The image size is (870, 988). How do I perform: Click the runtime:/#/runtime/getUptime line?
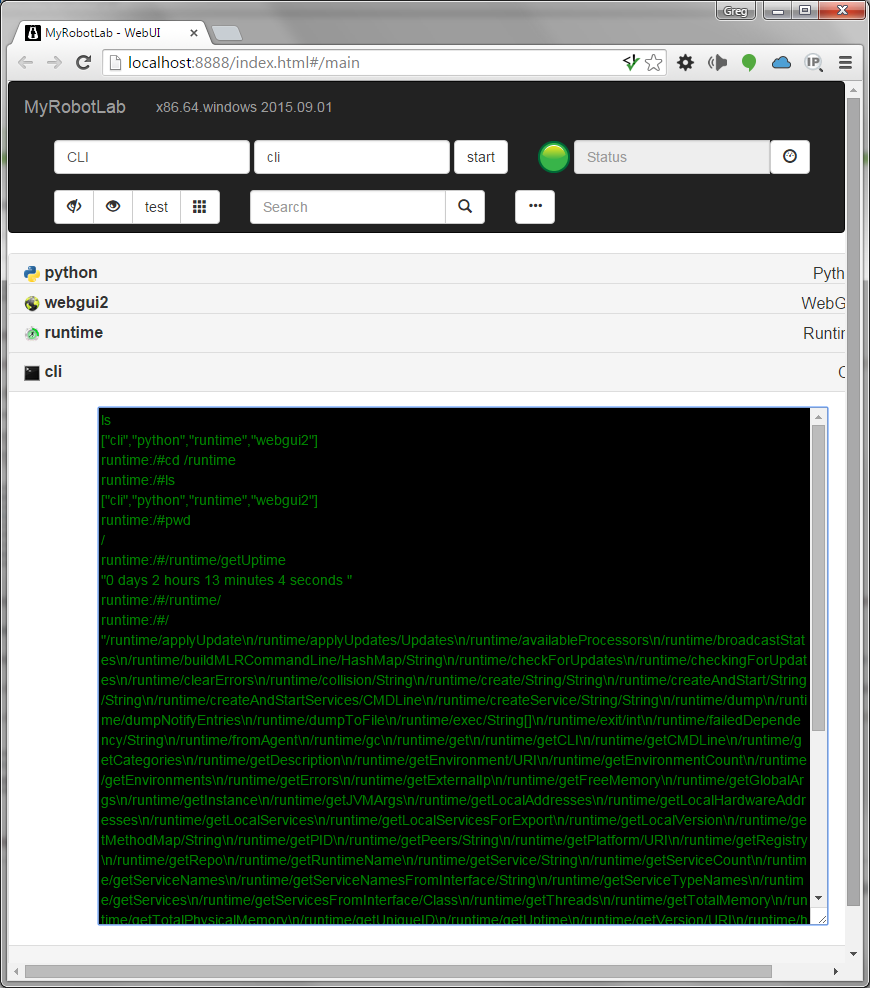193,560
